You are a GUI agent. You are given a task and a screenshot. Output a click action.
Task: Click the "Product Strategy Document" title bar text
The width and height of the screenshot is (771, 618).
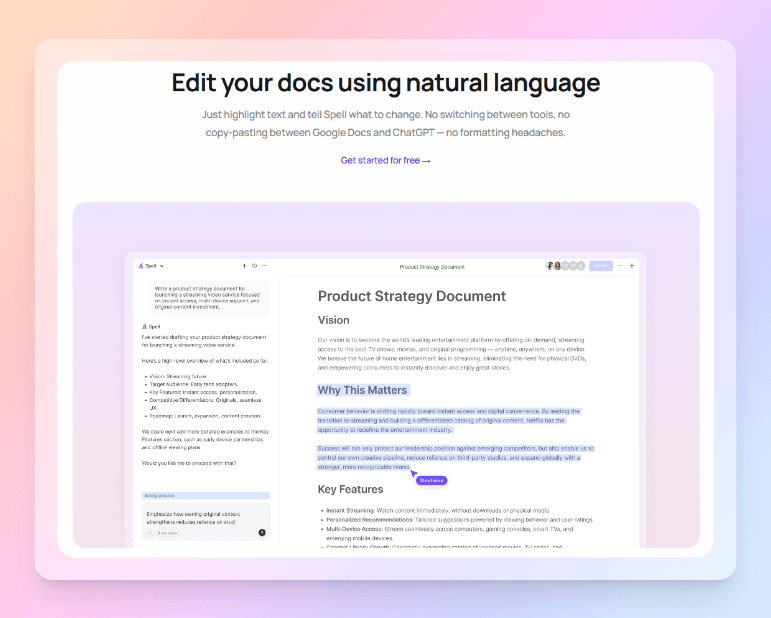click(432, 267)
